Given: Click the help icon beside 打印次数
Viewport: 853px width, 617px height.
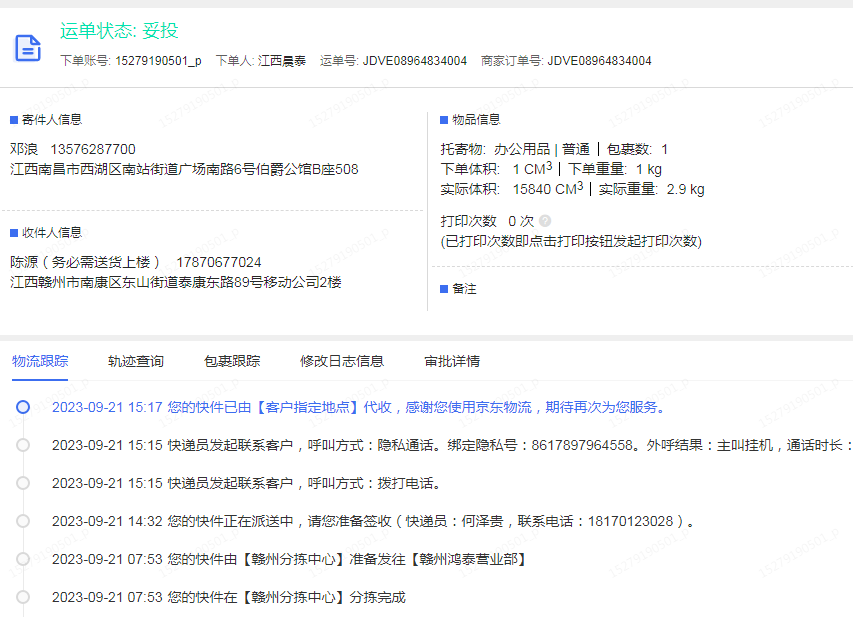Looking at the screenshot, I should (545, 221).
